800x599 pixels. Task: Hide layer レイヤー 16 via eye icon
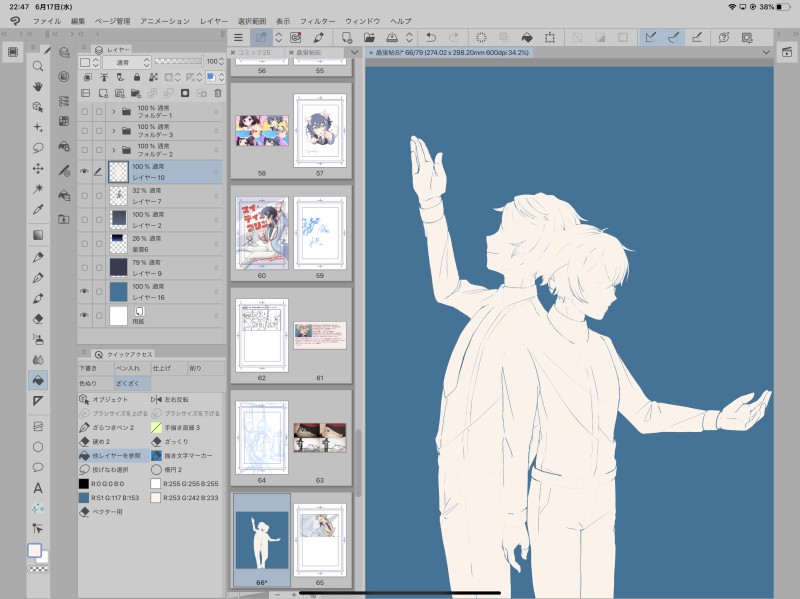(x=84, y=291)
